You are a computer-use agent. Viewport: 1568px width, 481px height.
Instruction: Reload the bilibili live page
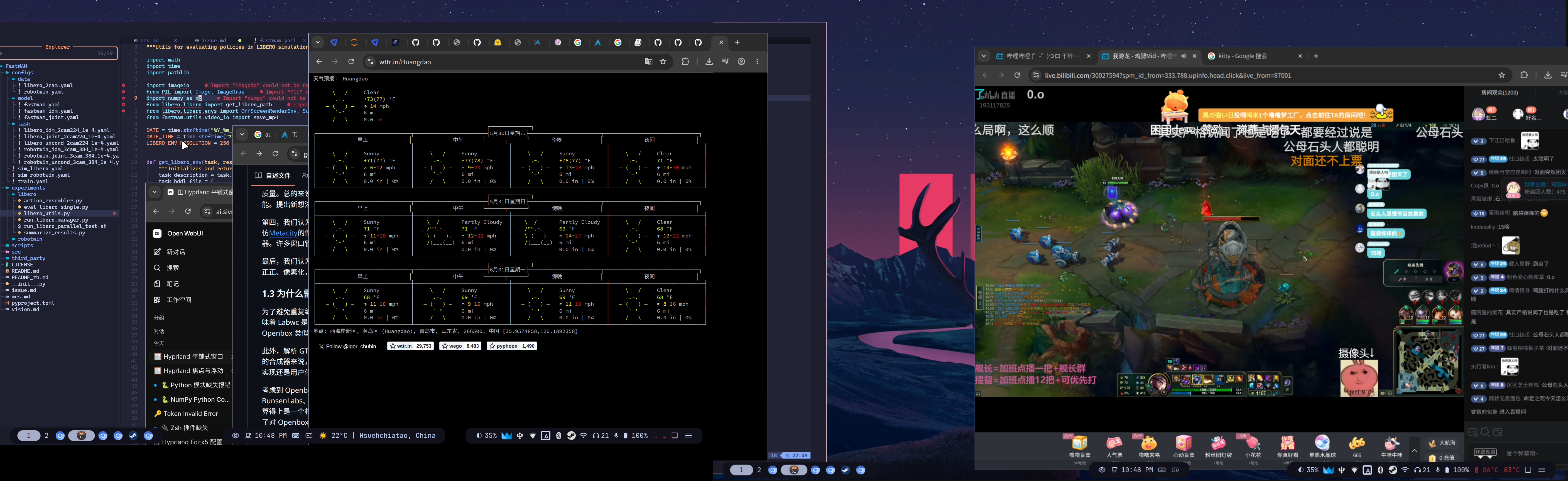tap(1016, 75)
